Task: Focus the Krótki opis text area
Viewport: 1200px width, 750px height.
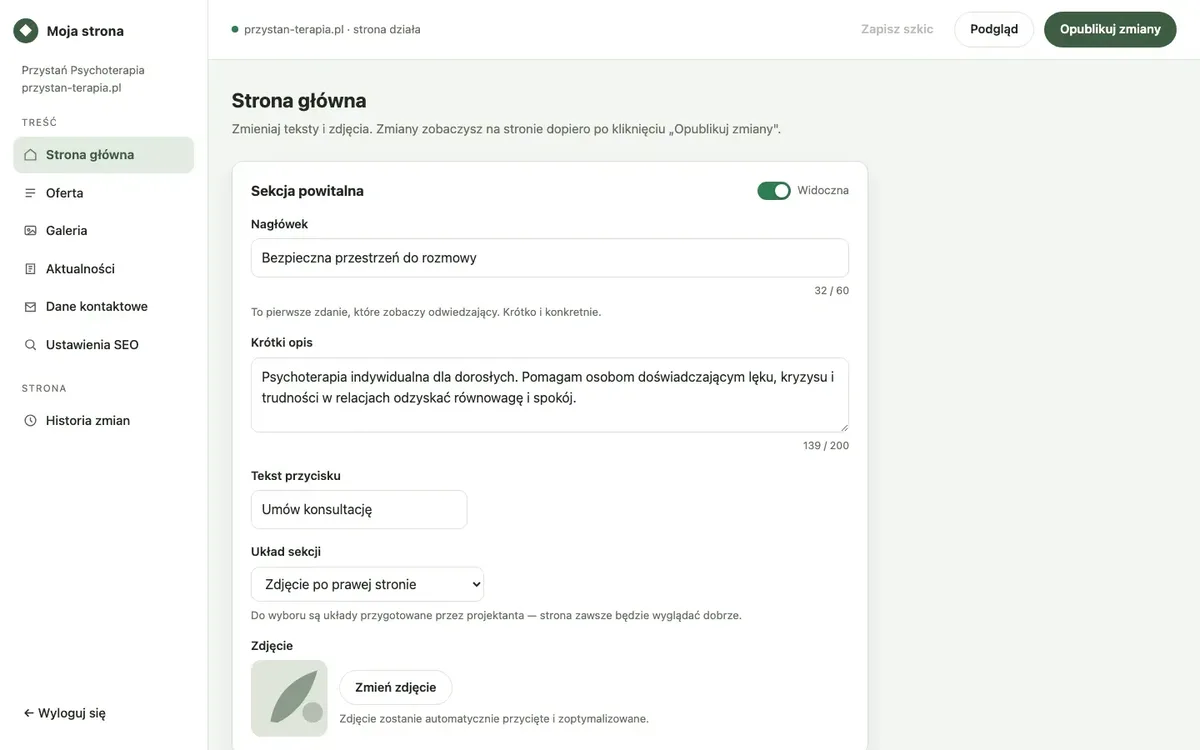Action: [x=550, y=395]
